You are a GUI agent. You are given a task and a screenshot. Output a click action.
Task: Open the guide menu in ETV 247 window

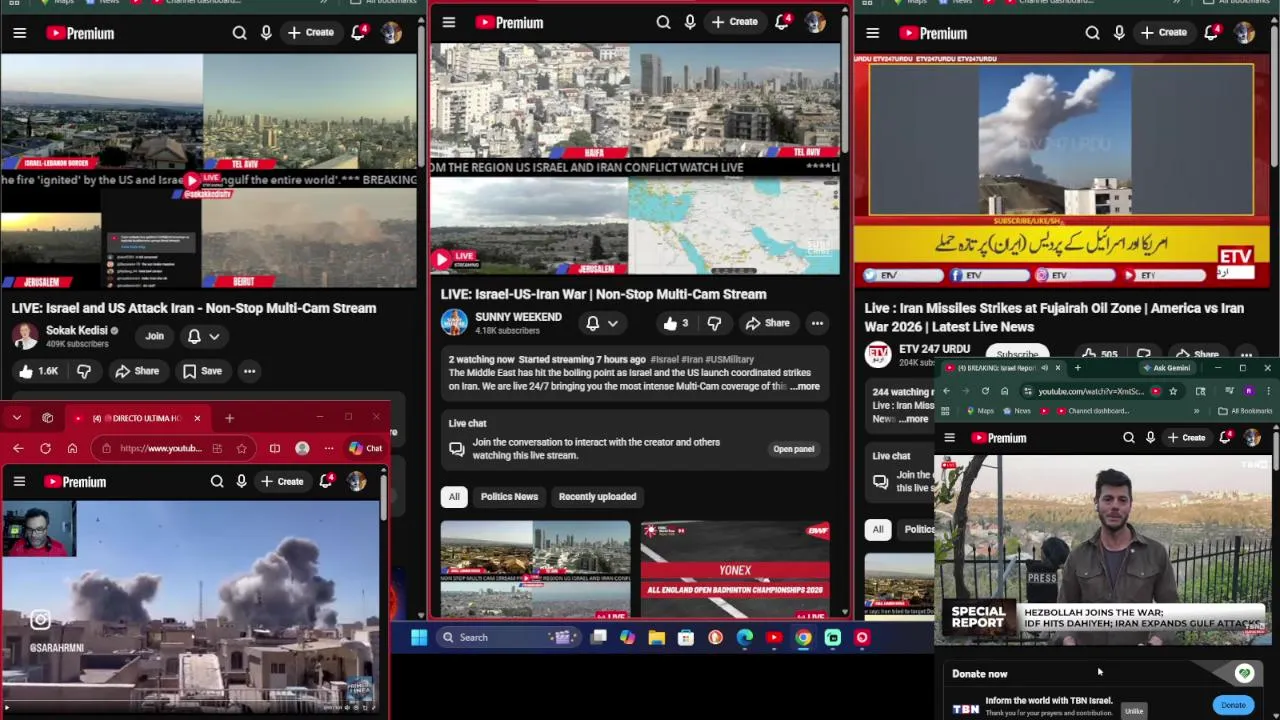(872, 33)
